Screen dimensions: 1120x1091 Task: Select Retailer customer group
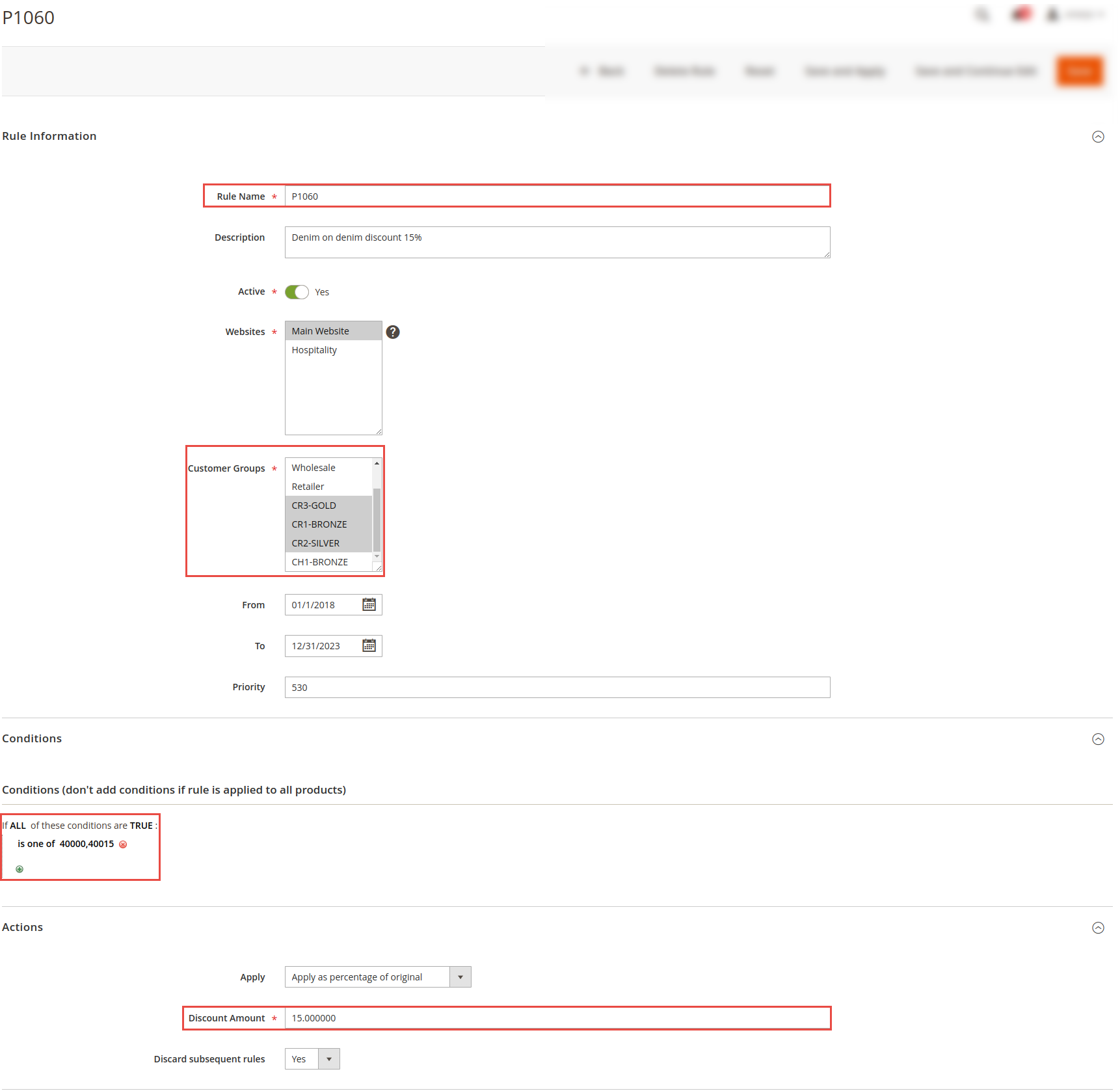pyautogui.click(x=328, y=487)
